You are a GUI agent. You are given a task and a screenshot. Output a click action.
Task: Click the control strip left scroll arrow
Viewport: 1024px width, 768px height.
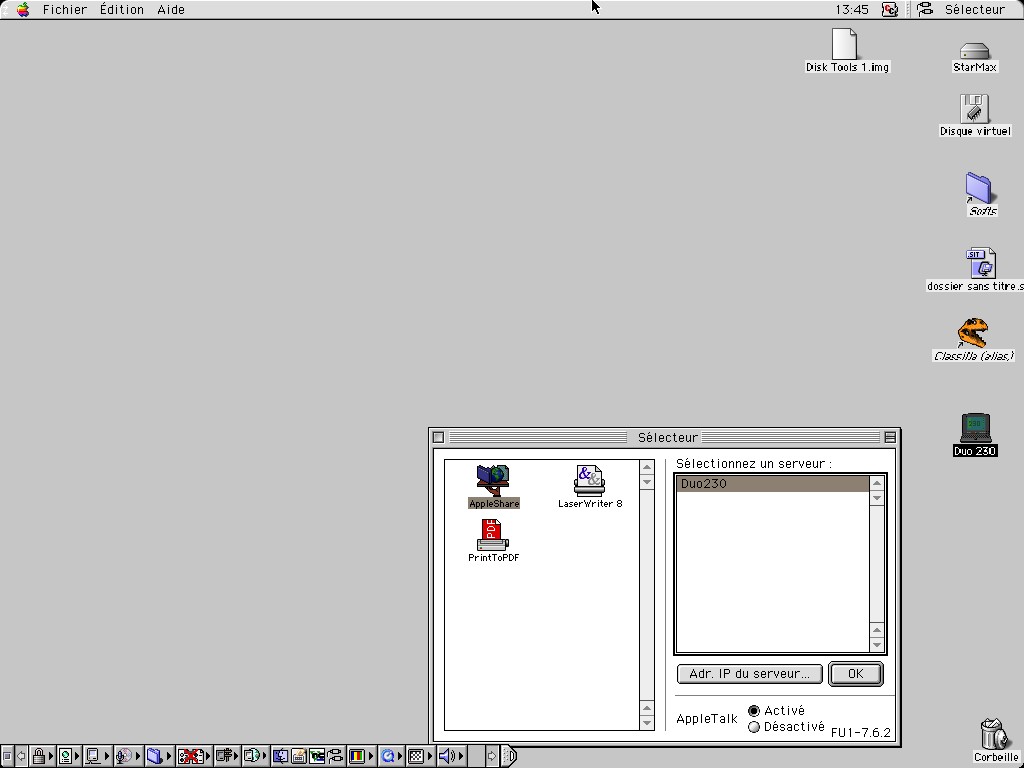pos(22,756)
